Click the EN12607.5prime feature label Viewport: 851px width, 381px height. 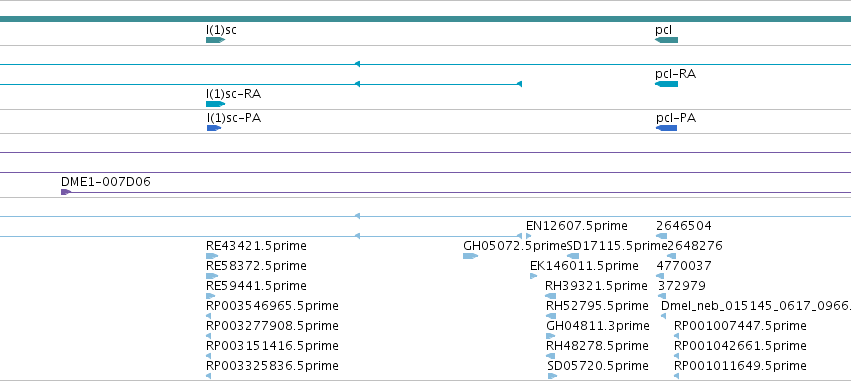click(x=576, y=225)
